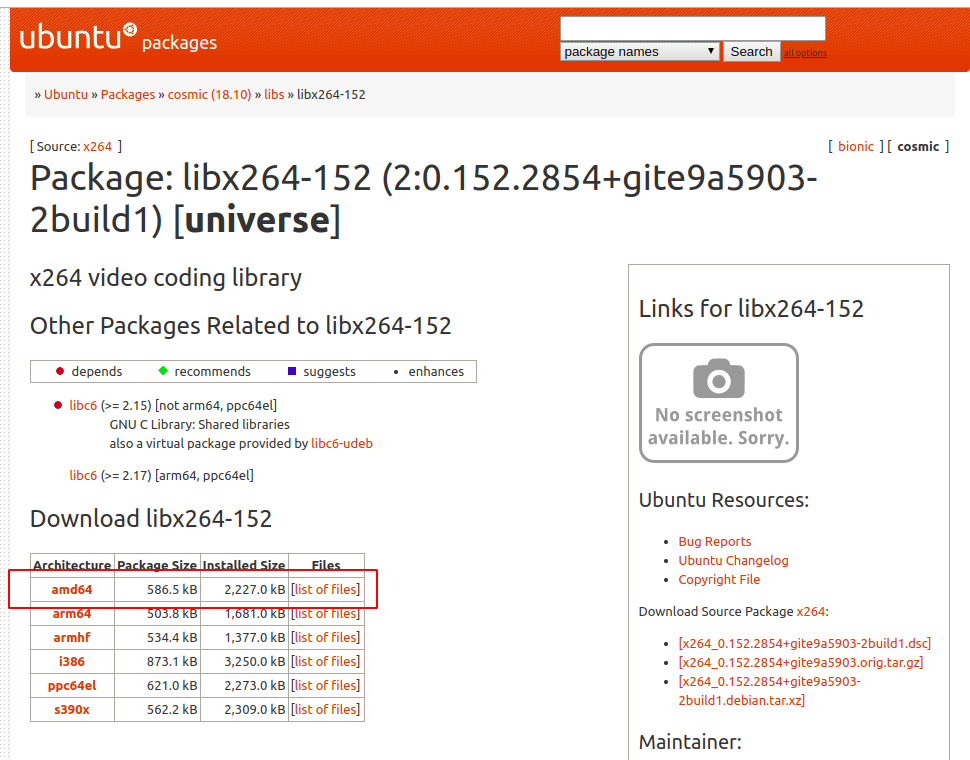Click the Architecture column header
The width and height of the screenshot is (970, 760).
click(72, 565)
